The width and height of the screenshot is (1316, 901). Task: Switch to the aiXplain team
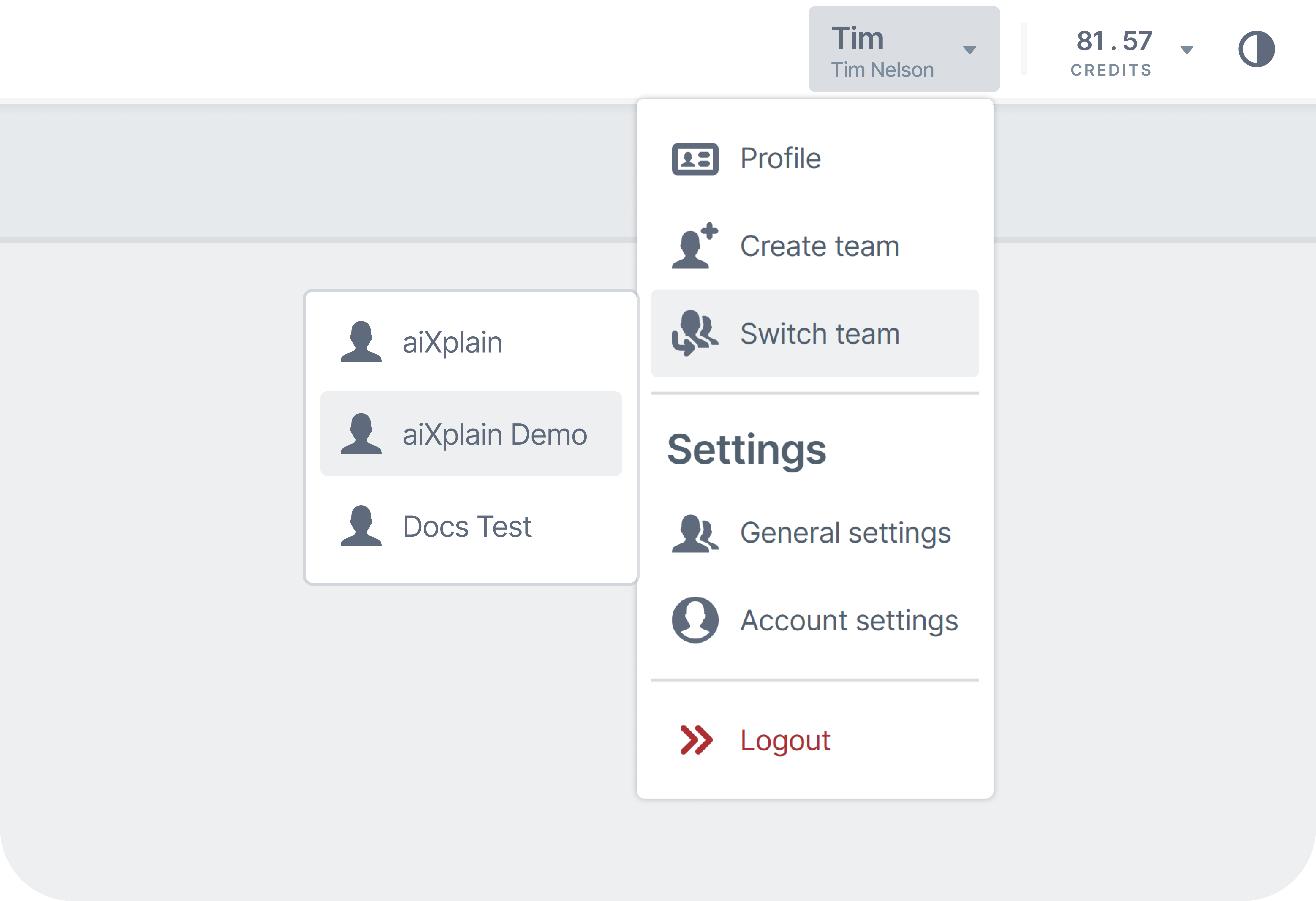[471, 342]
